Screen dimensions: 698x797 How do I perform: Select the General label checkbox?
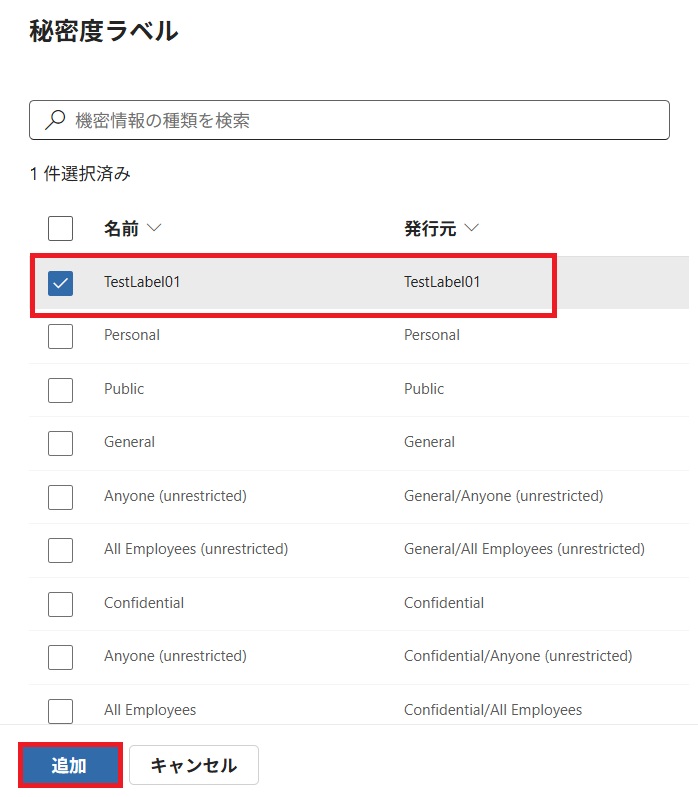(61, 443)
